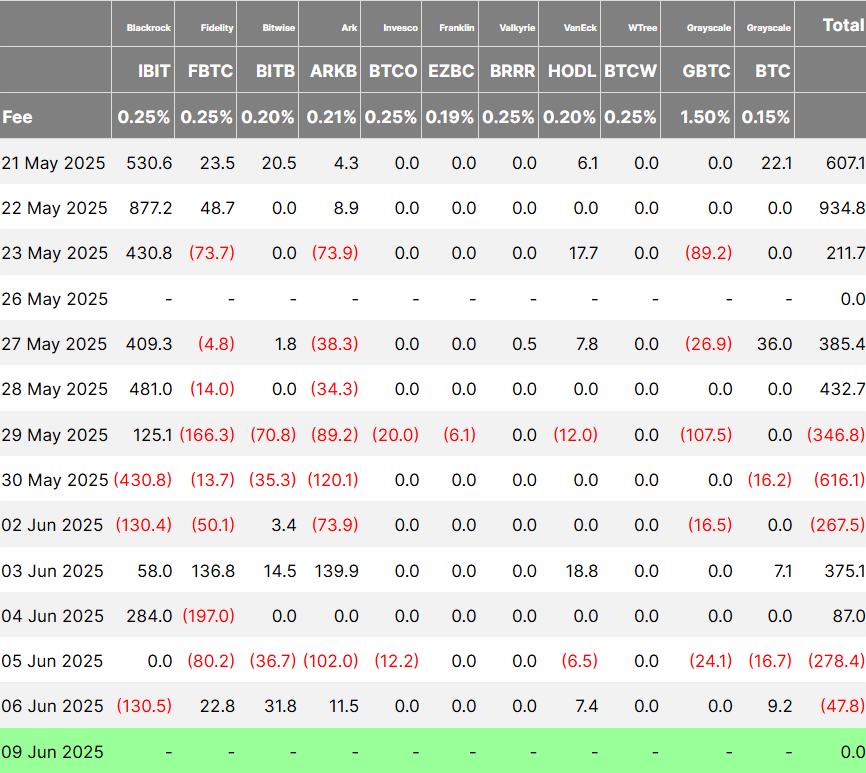
Task: Click the (616.1) total outflow value
Action: click(839, 480)
